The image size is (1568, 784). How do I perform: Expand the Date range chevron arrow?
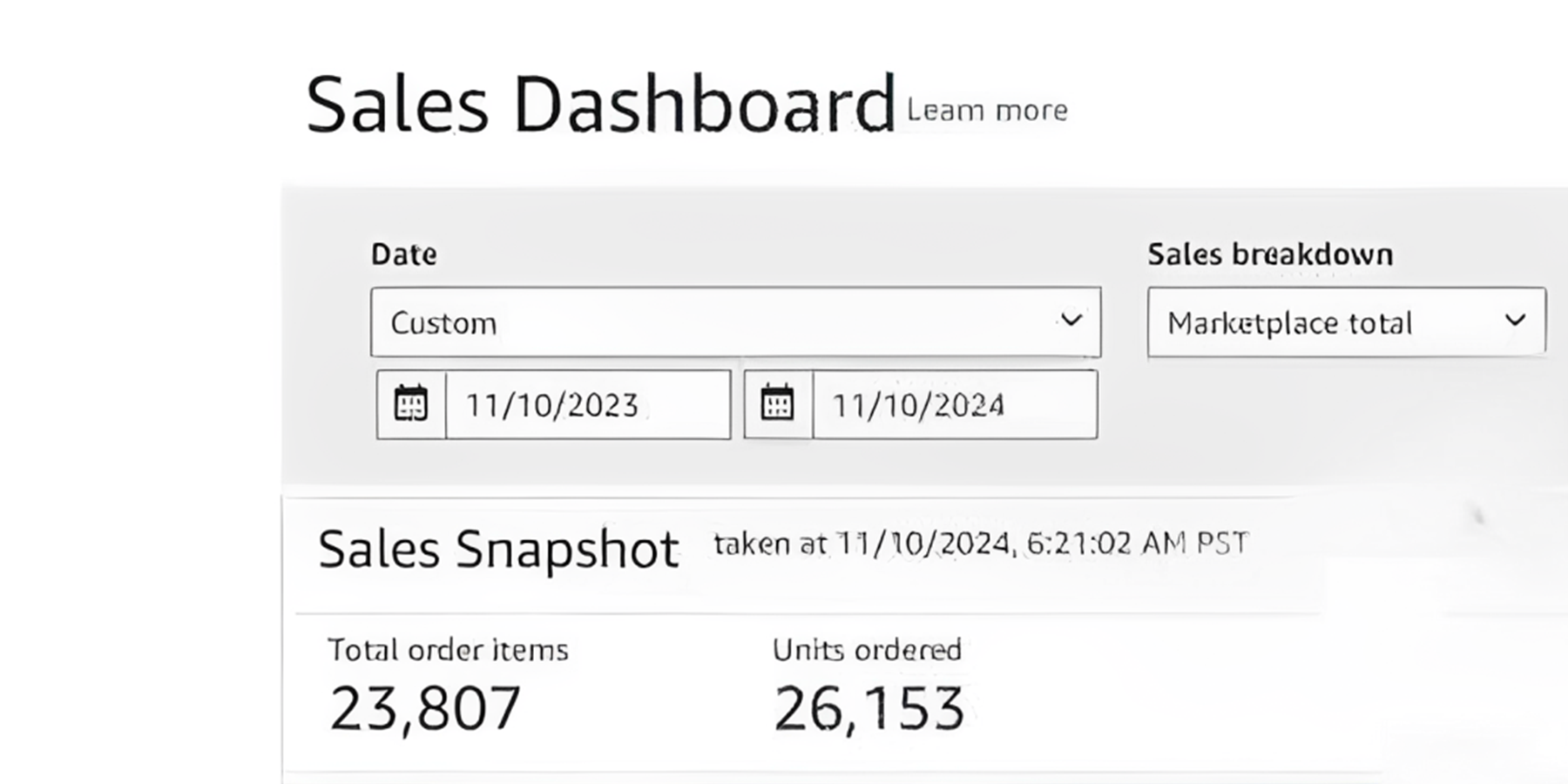(x=1071, y=321)
